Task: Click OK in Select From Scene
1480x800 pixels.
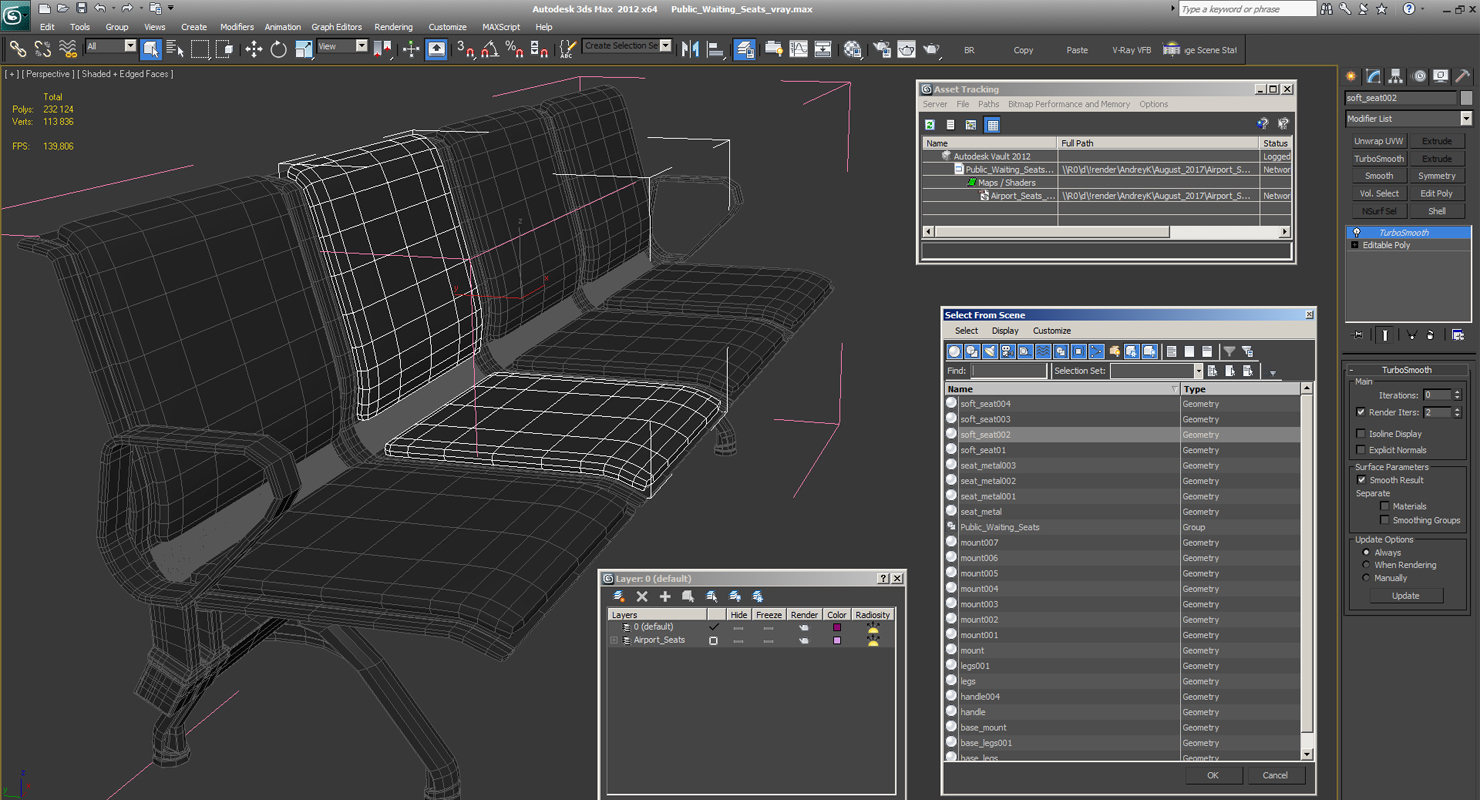Action: 1213,775
